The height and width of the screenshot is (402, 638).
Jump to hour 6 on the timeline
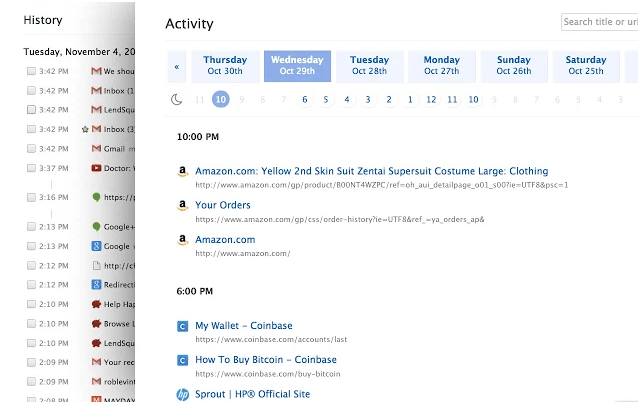pos(304,99)
